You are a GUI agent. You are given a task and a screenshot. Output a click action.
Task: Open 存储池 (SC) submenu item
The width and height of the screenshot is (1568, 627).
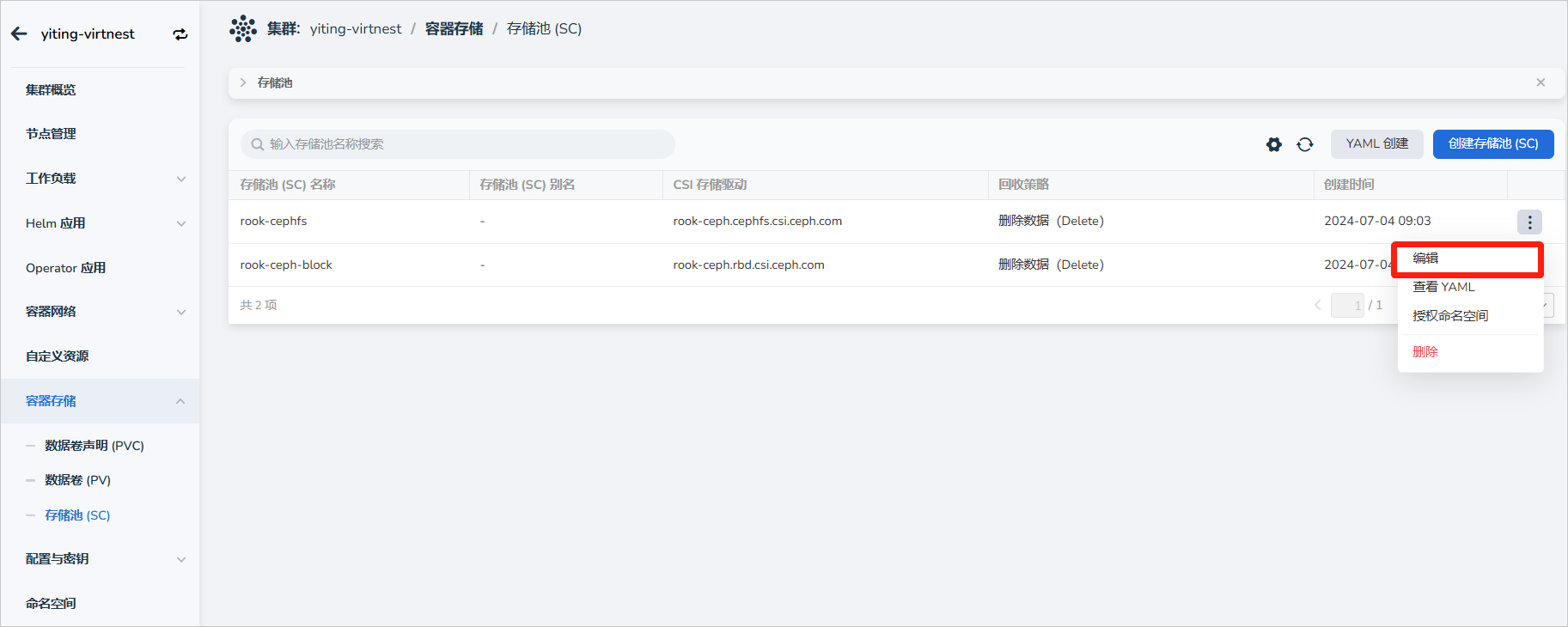point(77,515)
